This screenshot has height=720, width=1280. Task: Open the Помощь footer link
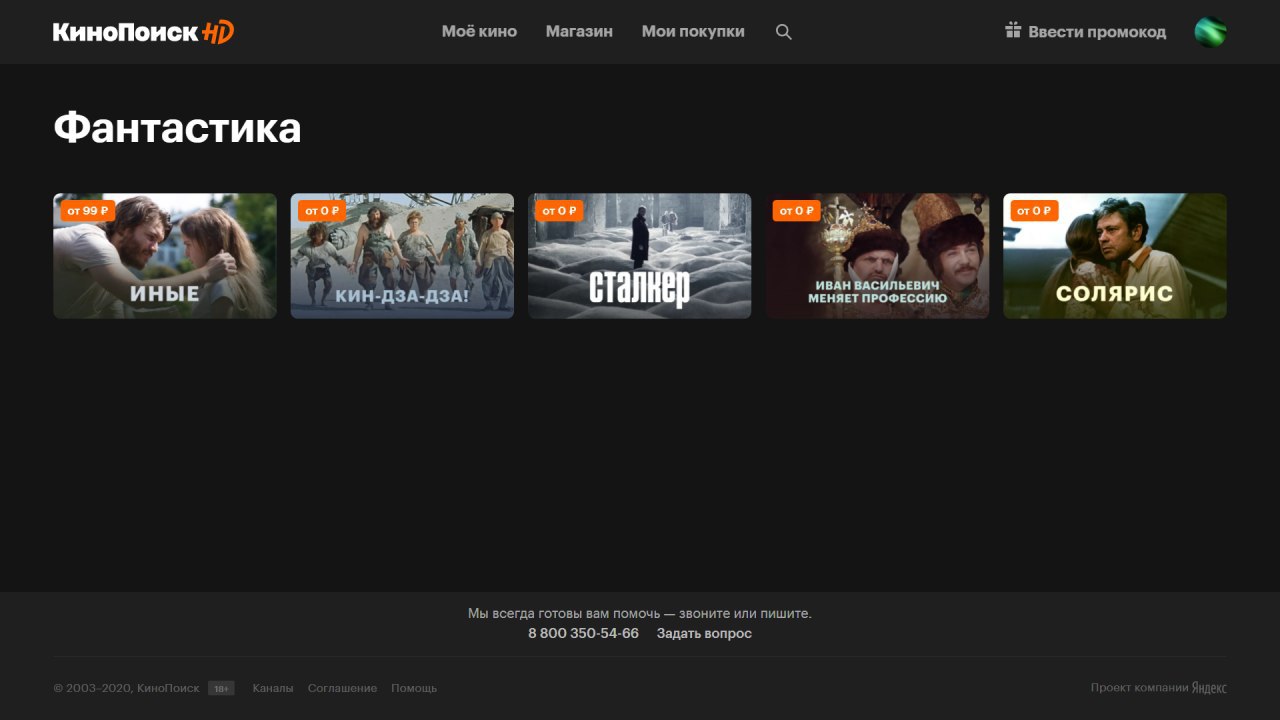click(414, 688)
